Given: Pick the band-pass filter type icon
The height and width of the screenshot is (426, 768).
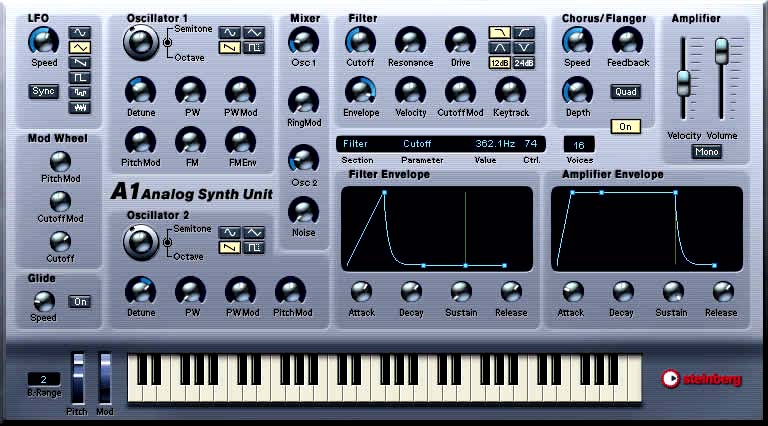Looking at the screenshot, I should pyautogui.click(x=498, y=47).
